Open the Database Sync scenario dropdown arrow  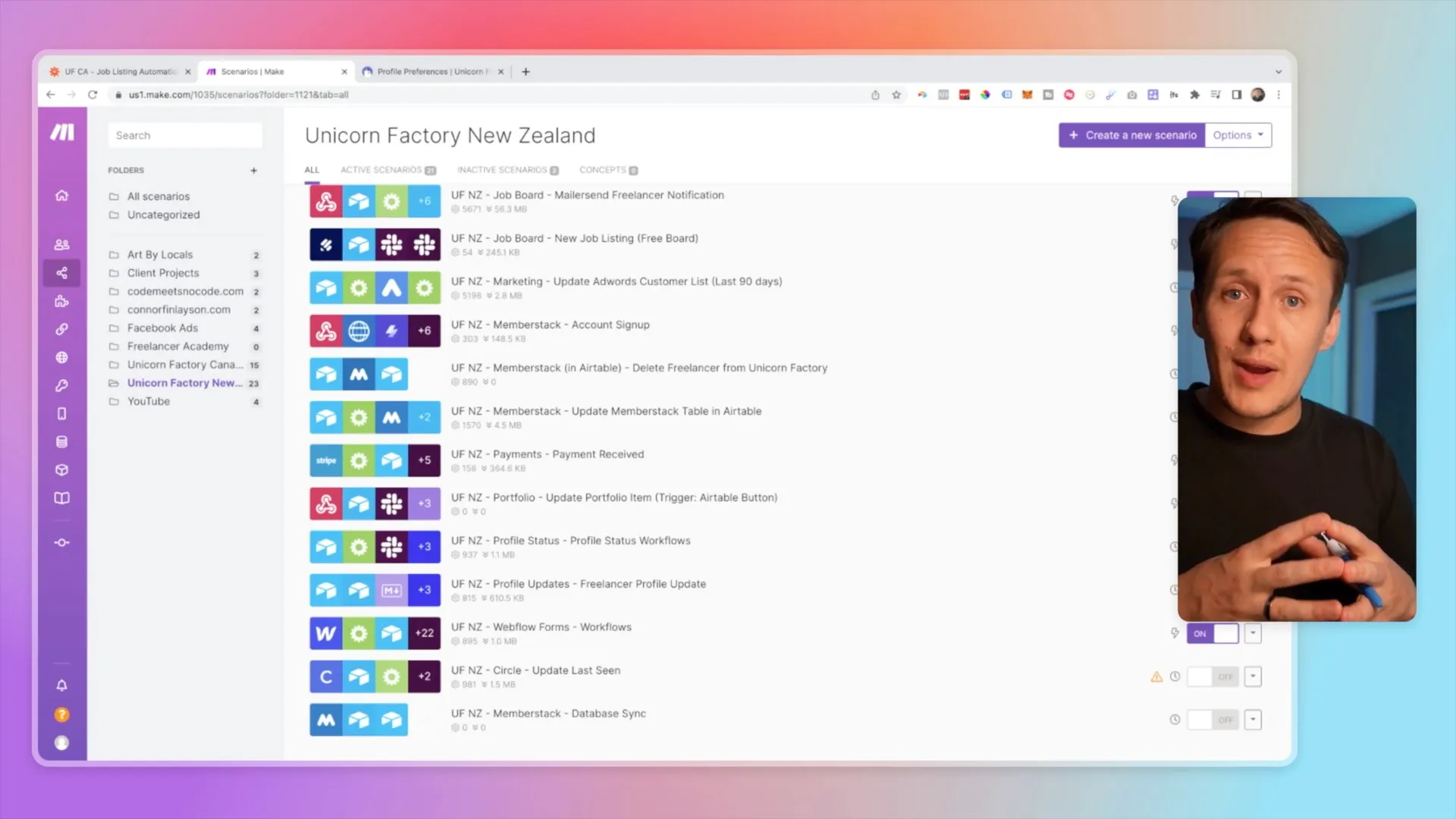coord(1253,719)
